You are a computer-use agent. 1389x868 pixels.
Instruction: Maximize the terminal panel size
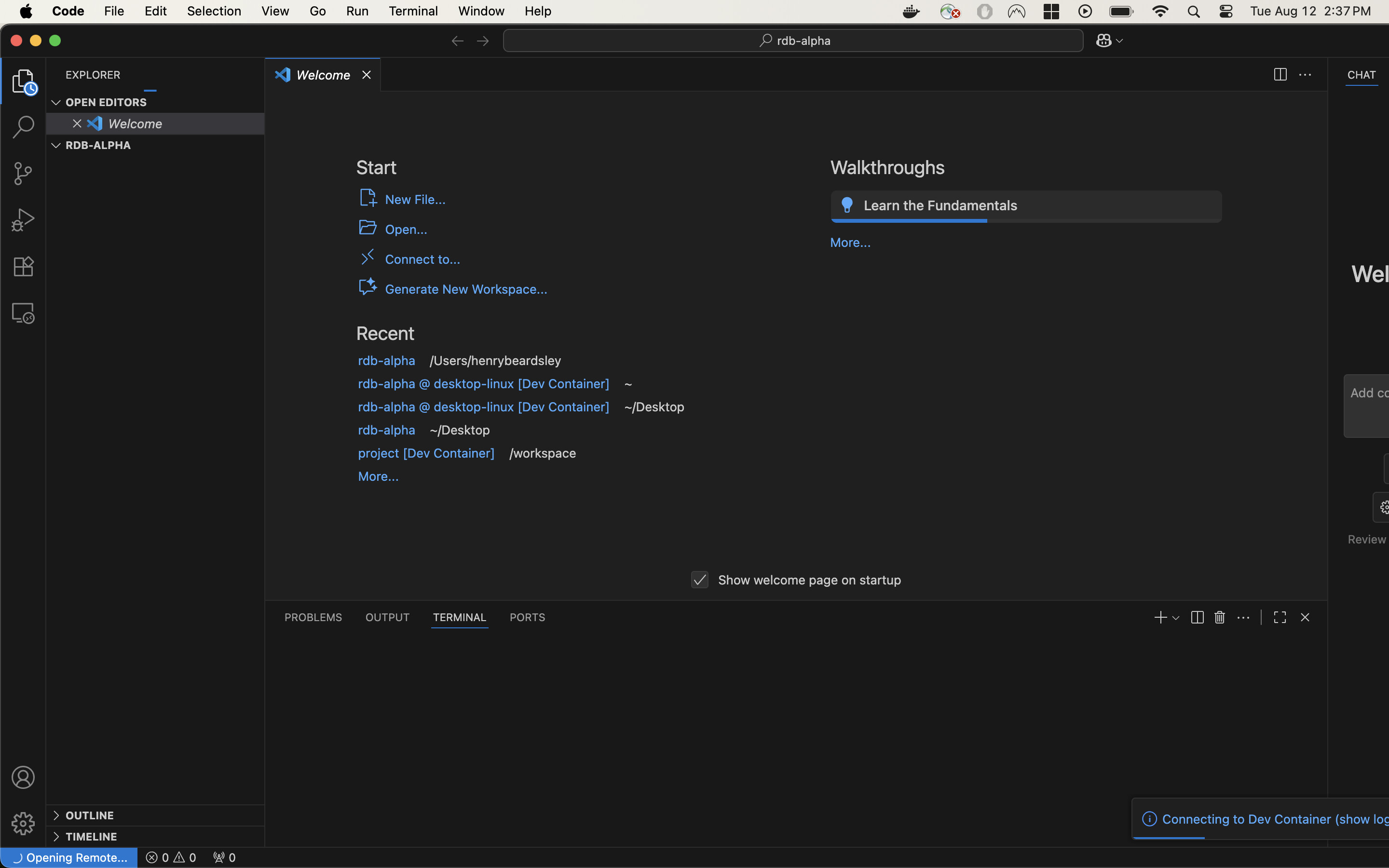(1280, 617)
